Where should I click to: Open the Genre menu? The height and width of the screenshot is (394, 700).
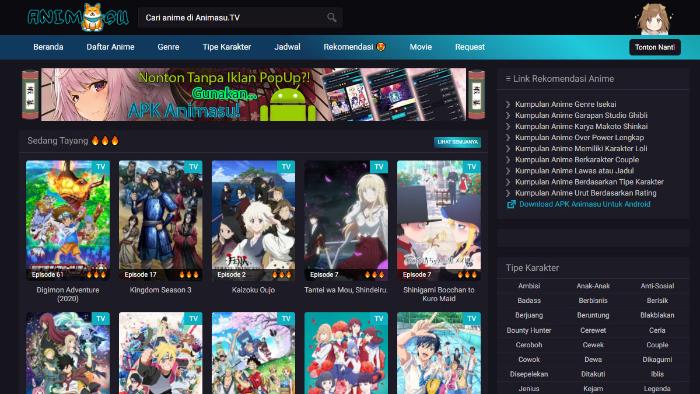click(168, 47)
